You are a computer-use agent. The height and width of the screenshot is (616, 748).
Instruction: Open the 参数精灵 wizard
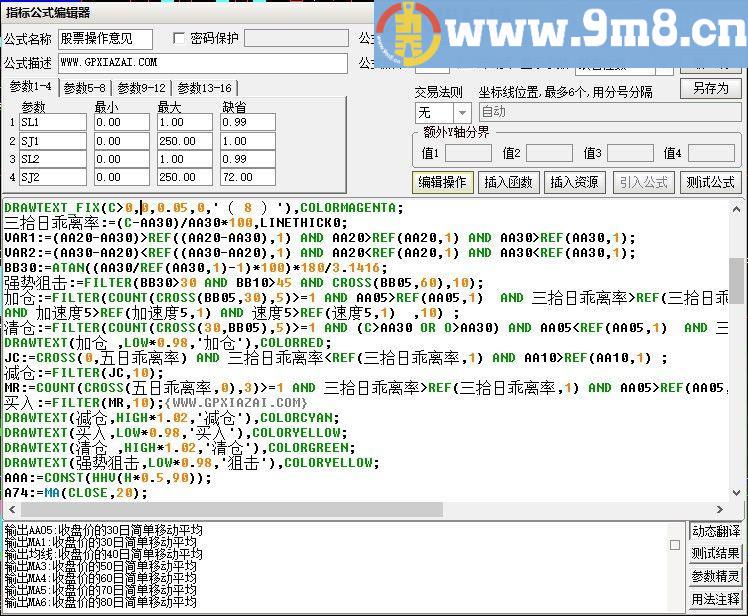(x=716, y=576)
